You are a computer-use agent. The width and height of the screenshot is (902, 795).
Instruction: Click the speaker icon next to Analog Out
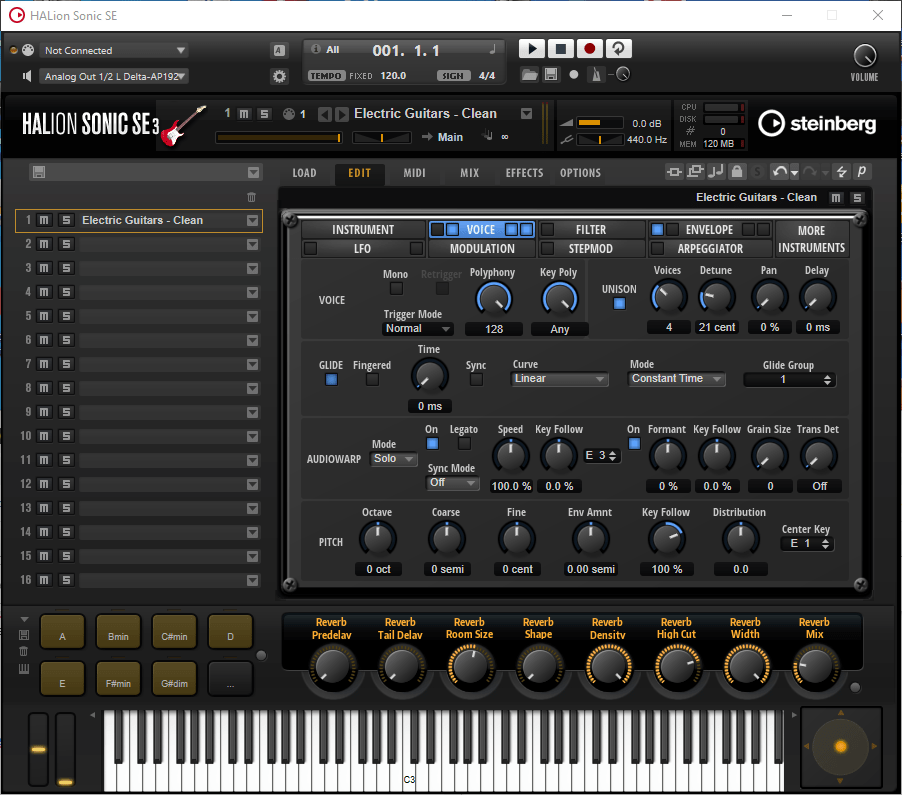pyautogui.click(x=26, y=76)
